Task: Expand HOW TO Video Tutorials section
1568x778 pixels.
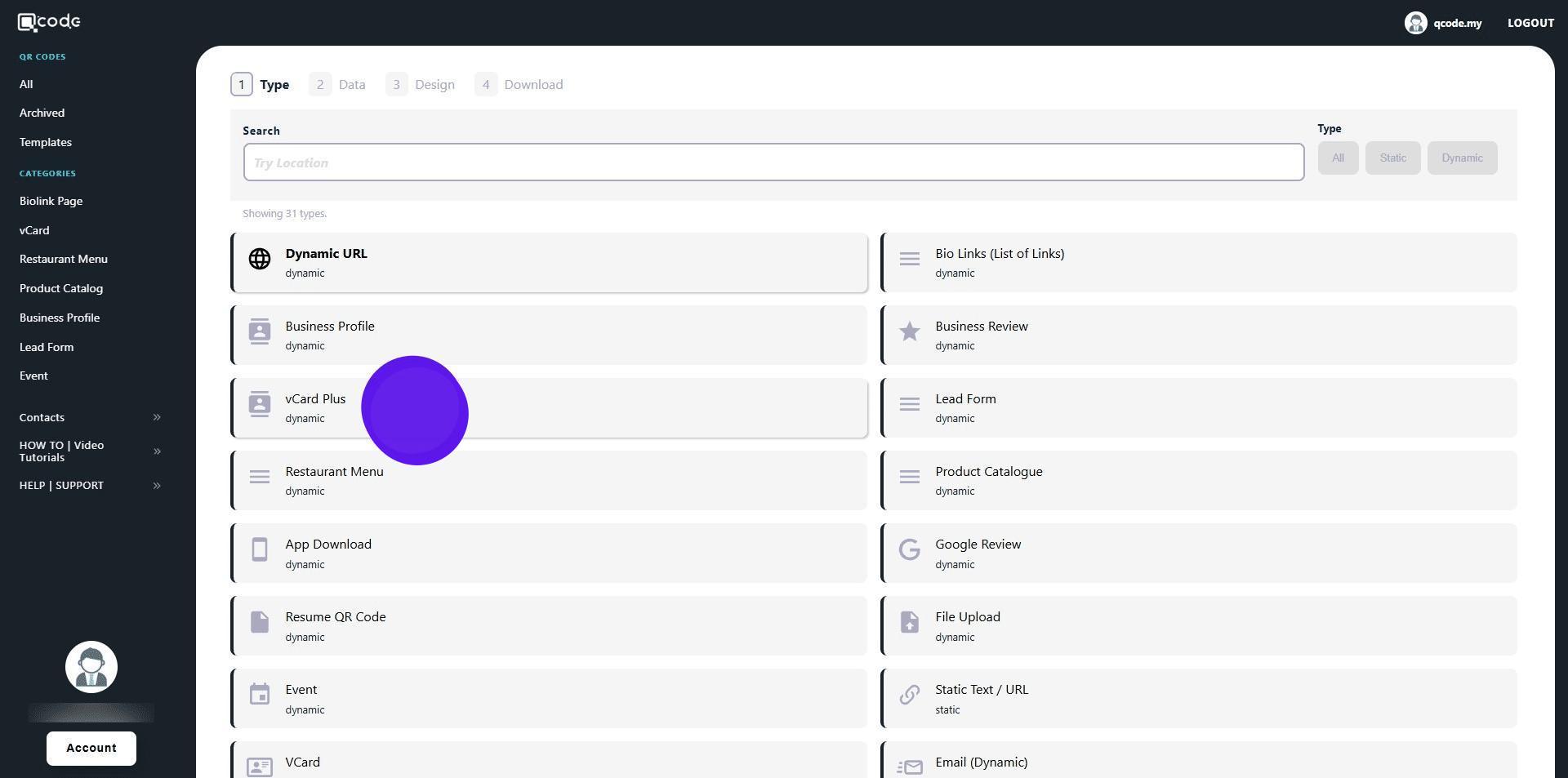Action: [x=157, y=451]
